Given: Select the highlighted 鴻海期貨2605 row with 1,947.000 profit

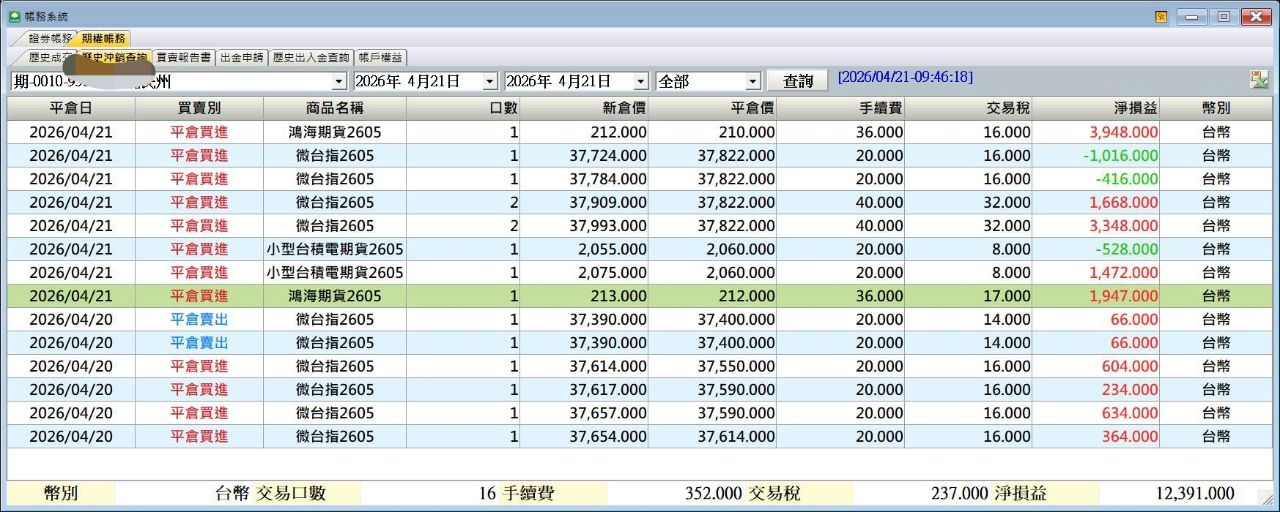Looking at the screenshot, I should (x=337, y=296).
